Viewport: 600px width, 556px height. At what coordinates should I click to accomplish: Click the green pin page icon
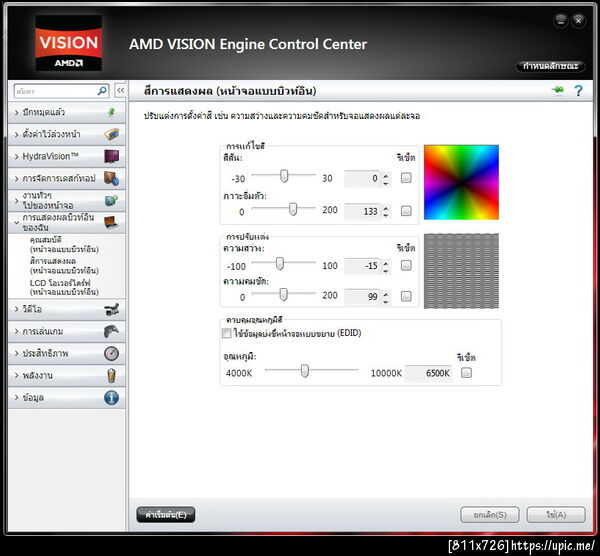(x=558, y=90)
